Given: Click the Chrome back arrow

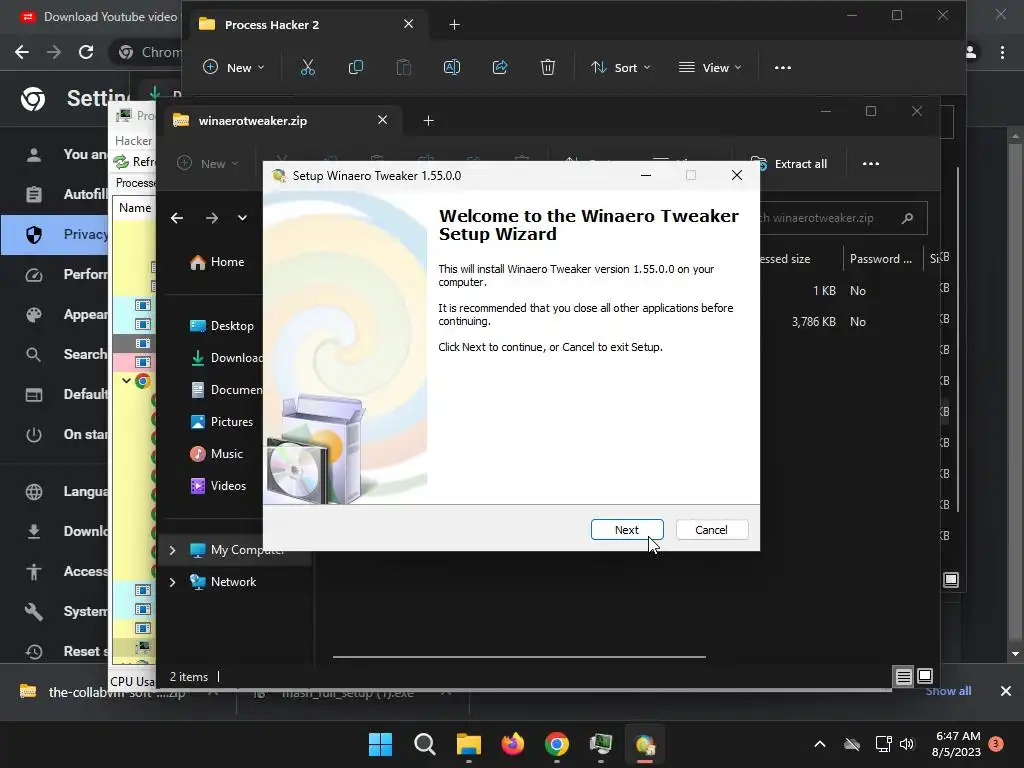Looking at the screenshot, I should pyautogui.click(x=22, y=52).
